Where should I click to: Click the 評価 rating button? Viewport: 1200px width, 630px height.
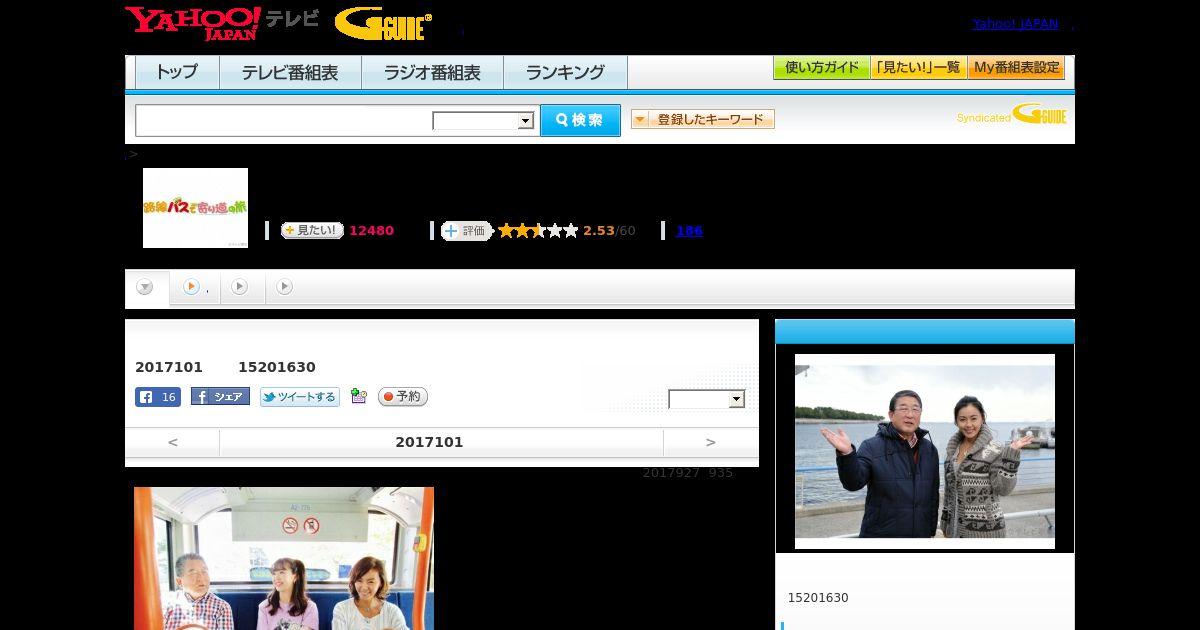click(x=467, y=231)
